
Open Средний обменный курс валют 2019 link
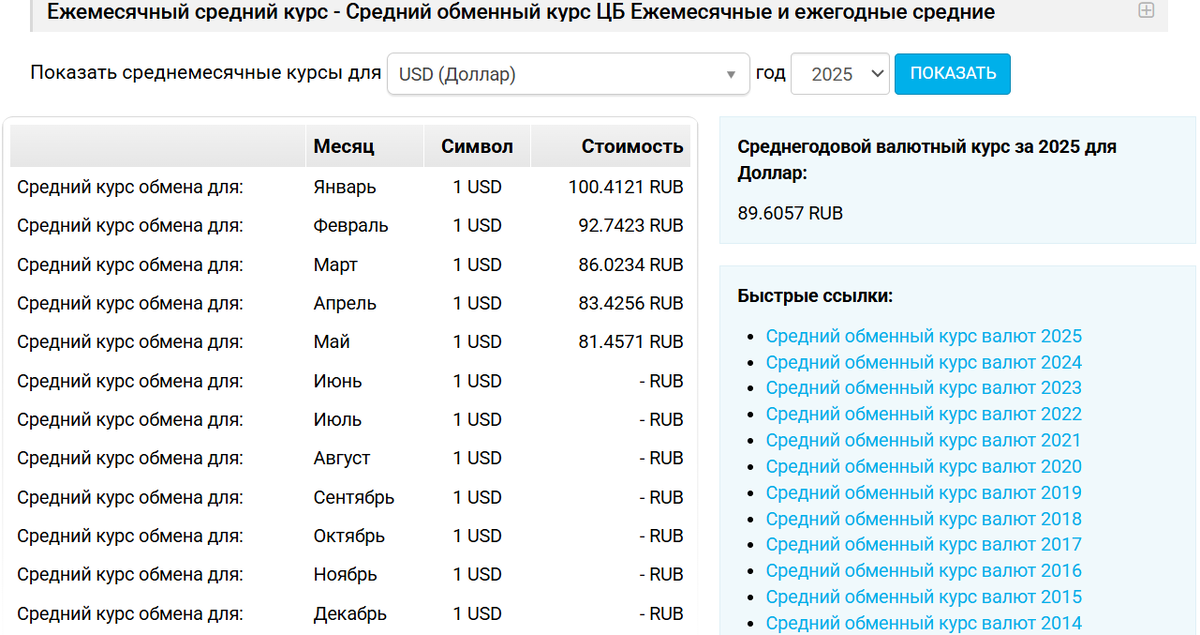click(x=923, y=492)
